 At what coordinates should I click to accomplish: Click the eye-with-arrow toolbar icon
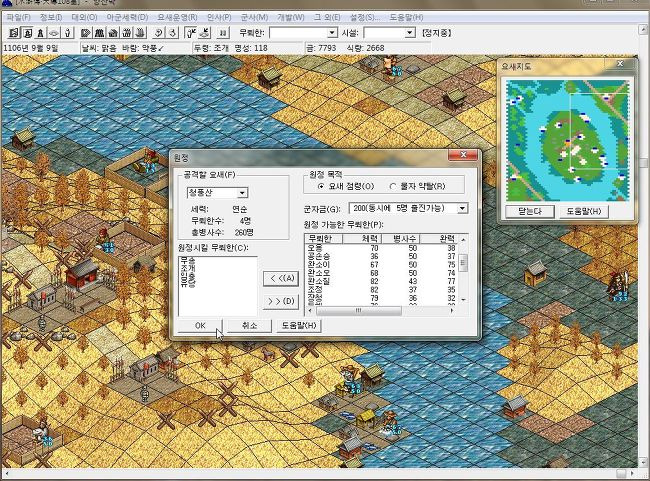(x=204, y=33)
